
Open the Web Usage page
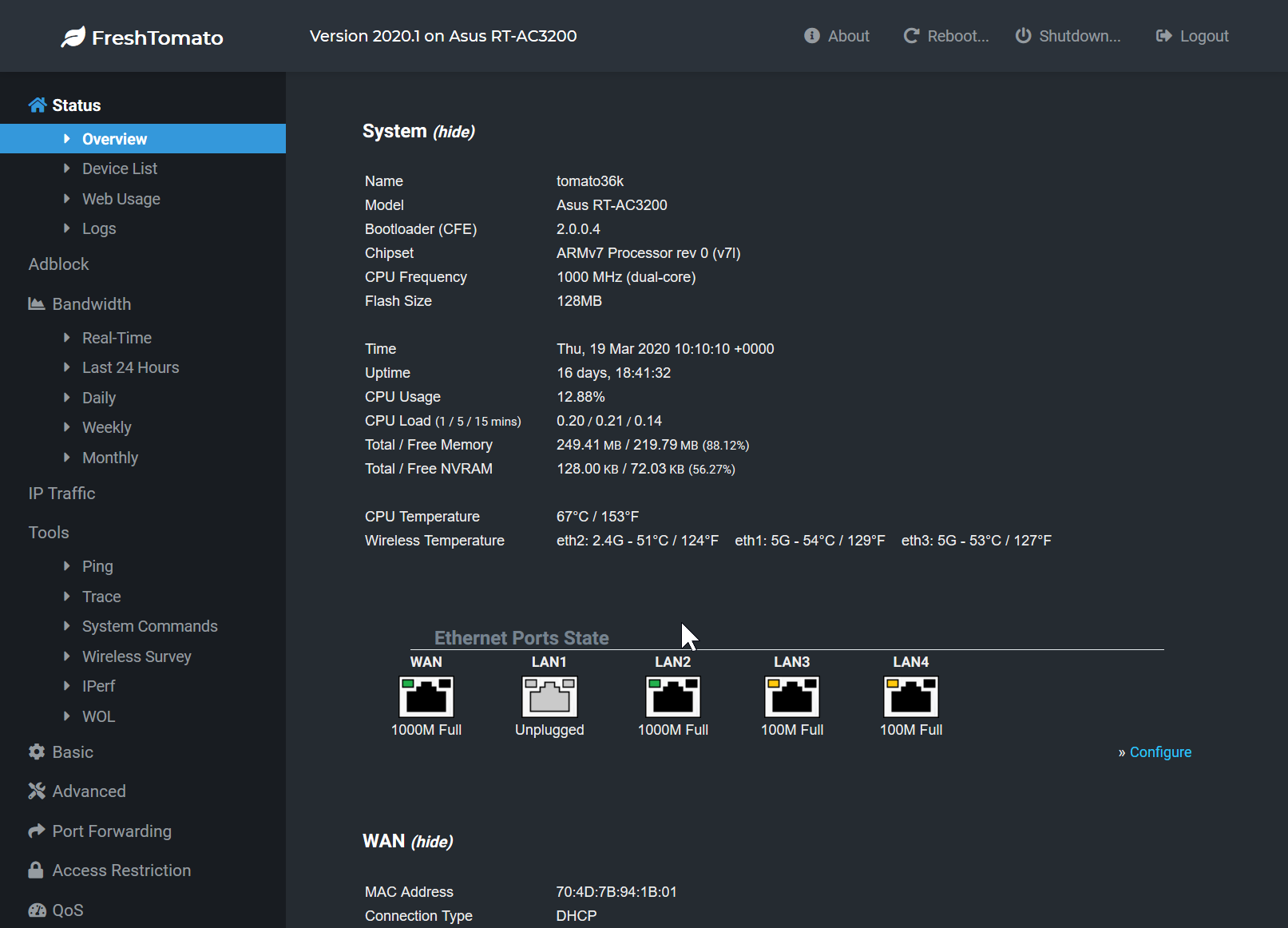121,198
